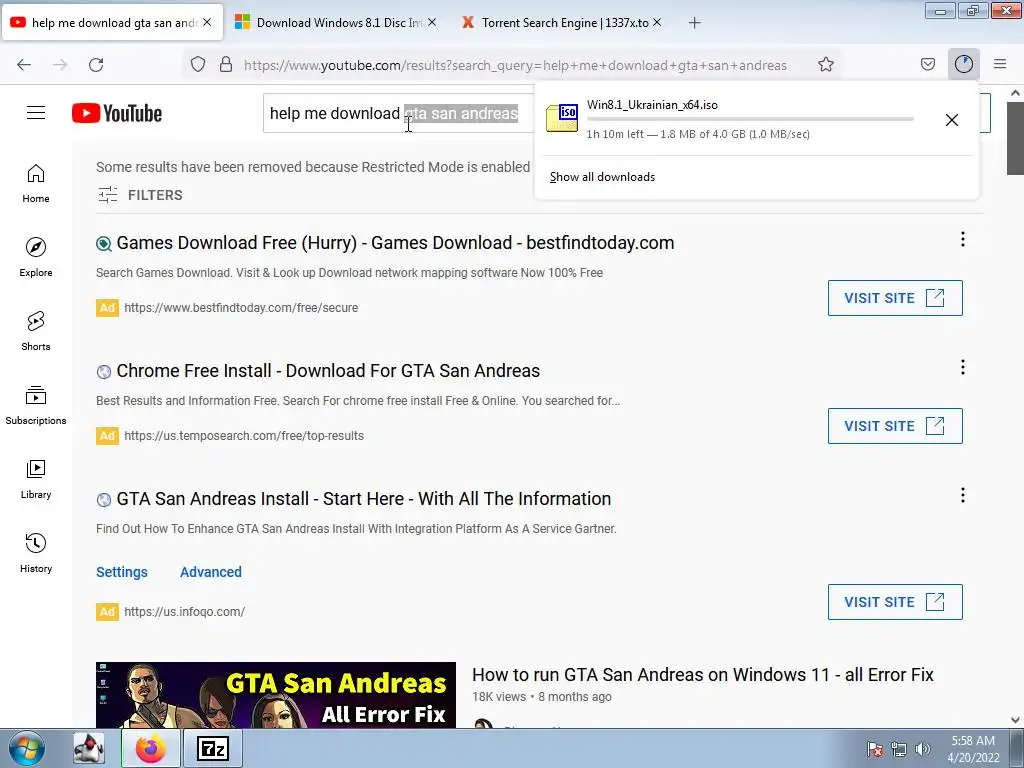Screen dimensions: 1024x768
Task: Click the volume speaker tray icon
Action: [923, 749]
